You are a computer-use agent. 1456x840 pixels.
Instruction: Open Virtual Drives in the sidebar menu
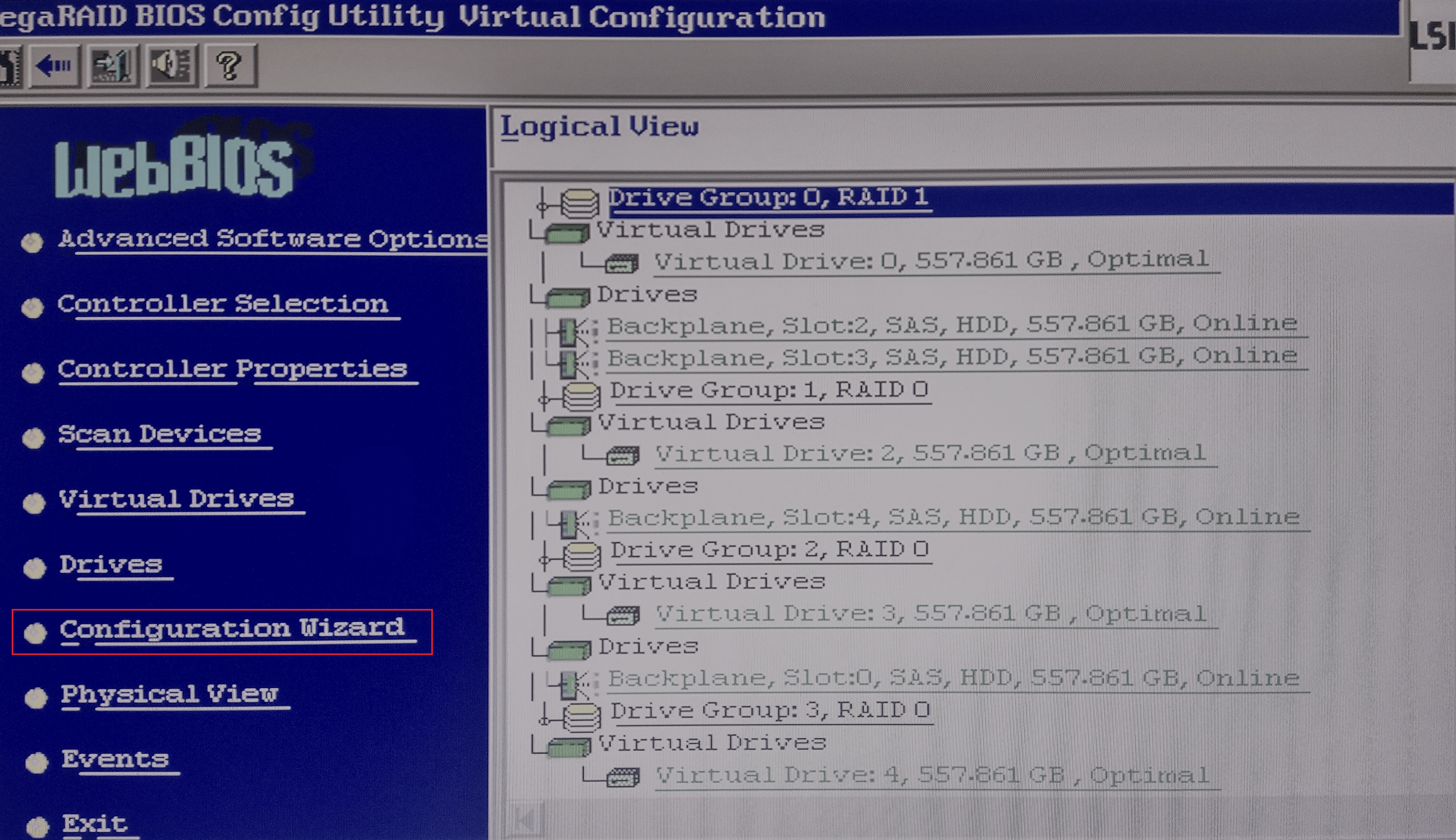pos(182,501)
